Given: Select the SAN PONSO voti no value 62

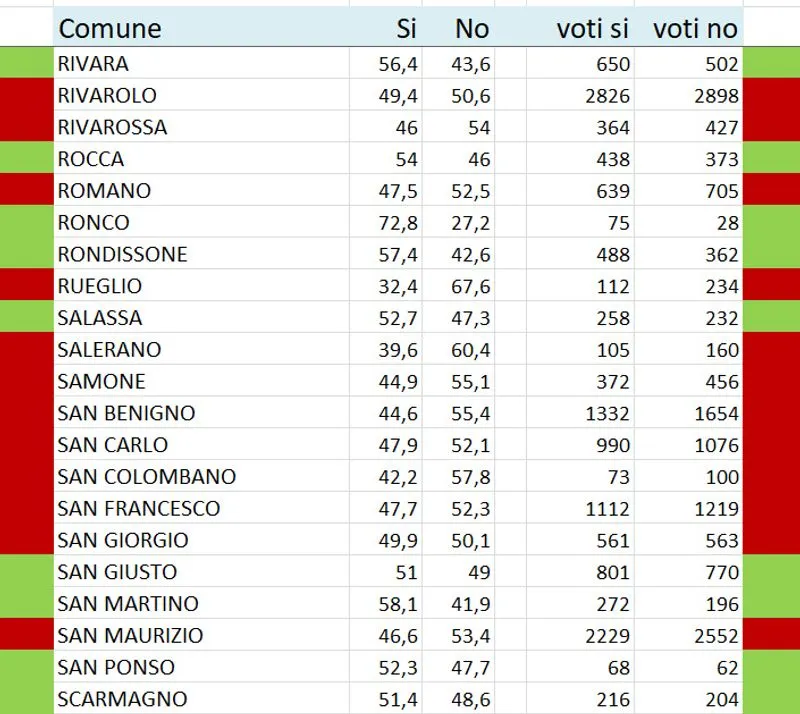Looking at the screenshot, I should pos(690,667).
